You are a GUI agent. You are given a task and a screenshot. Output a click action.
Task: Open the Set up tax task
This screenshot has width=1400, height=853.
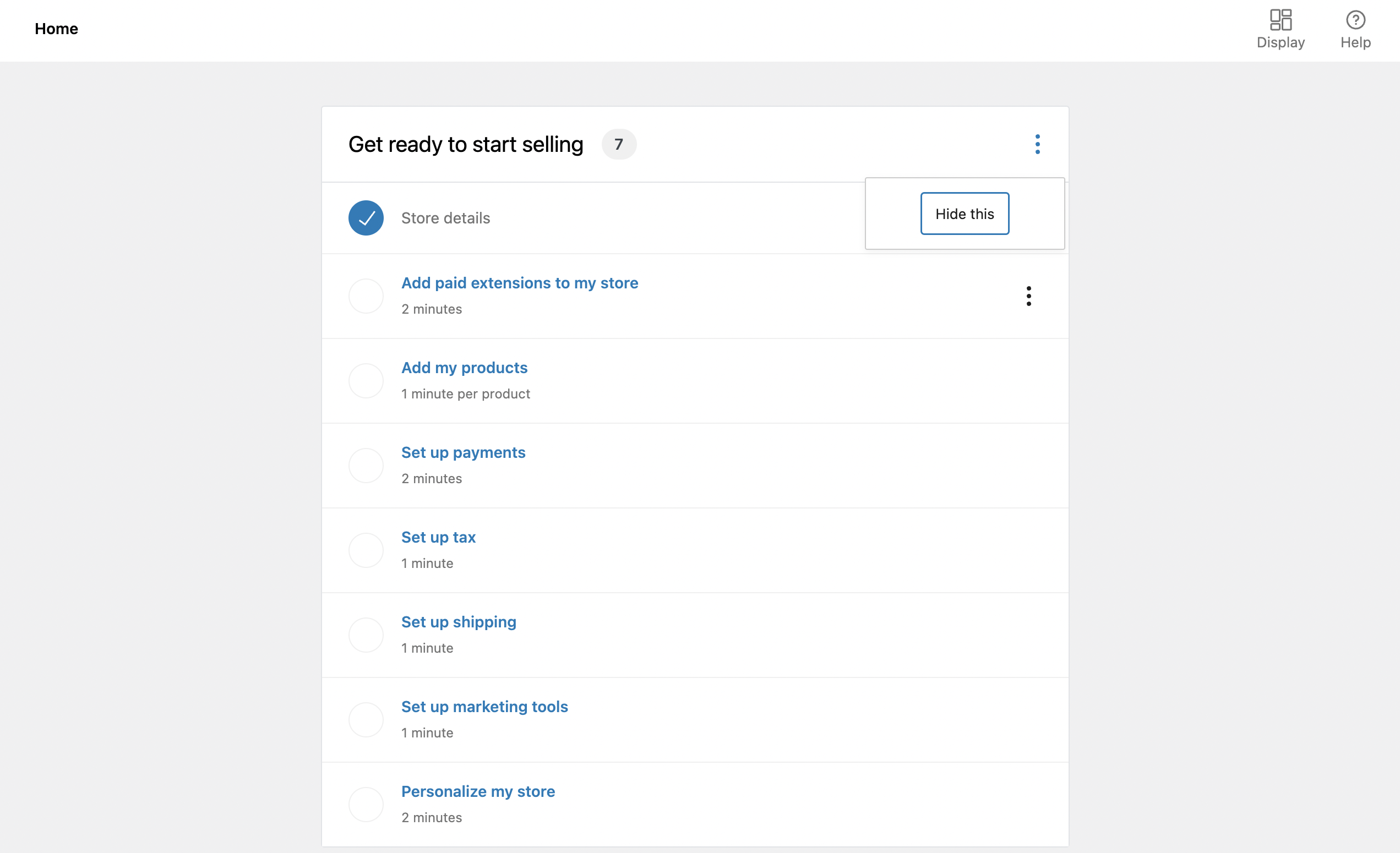coord(438,537)
